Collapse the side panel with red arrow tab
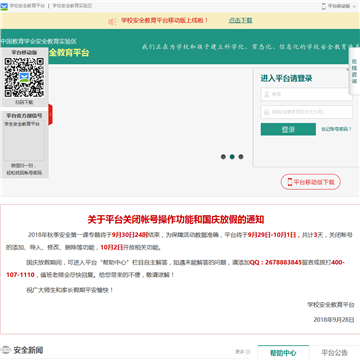Viewport: 360px width, 360px height. coord(51,114)
